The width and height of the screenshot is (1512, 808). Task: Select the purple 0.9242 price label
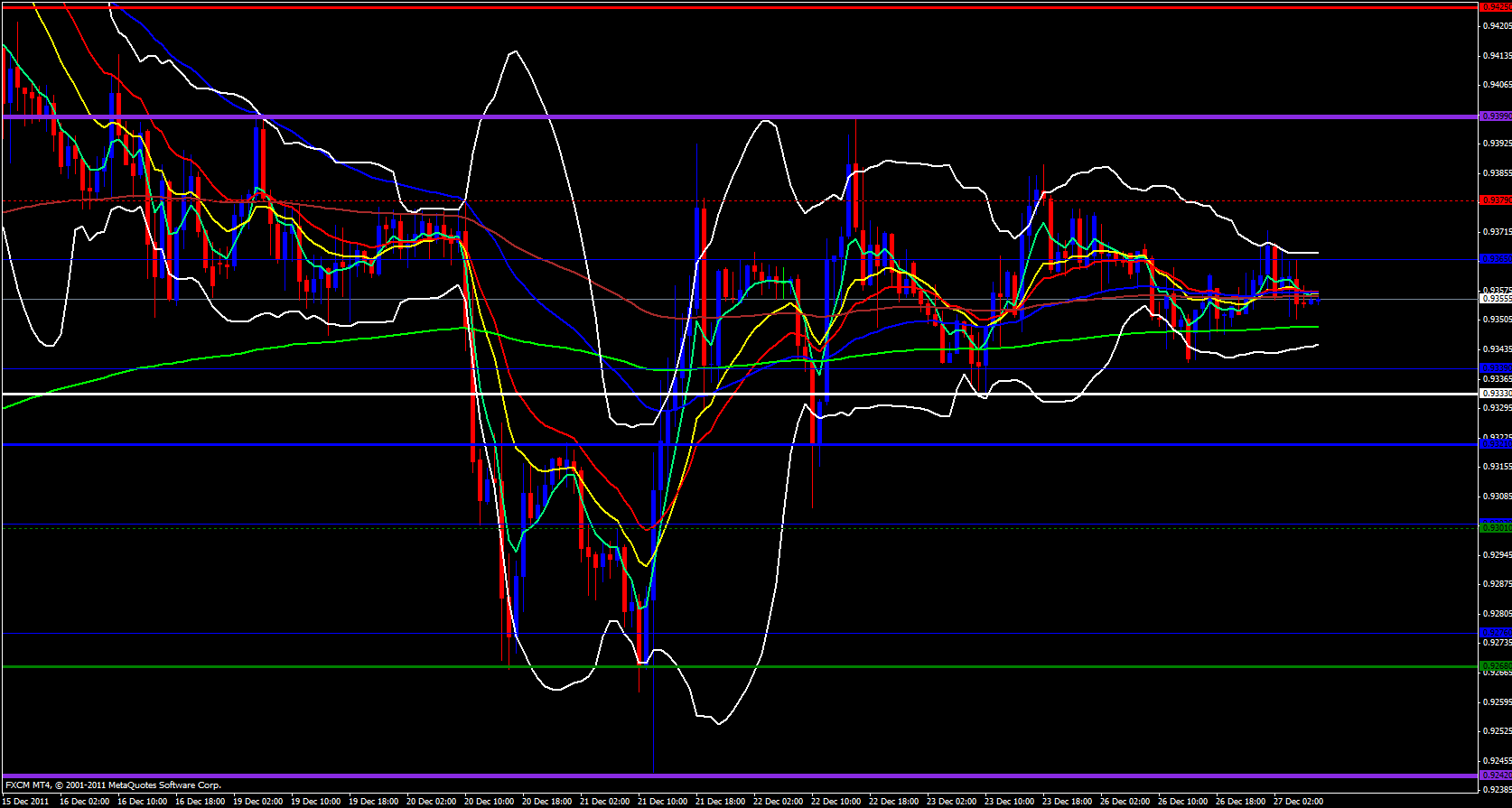[x=1494, y=775]
